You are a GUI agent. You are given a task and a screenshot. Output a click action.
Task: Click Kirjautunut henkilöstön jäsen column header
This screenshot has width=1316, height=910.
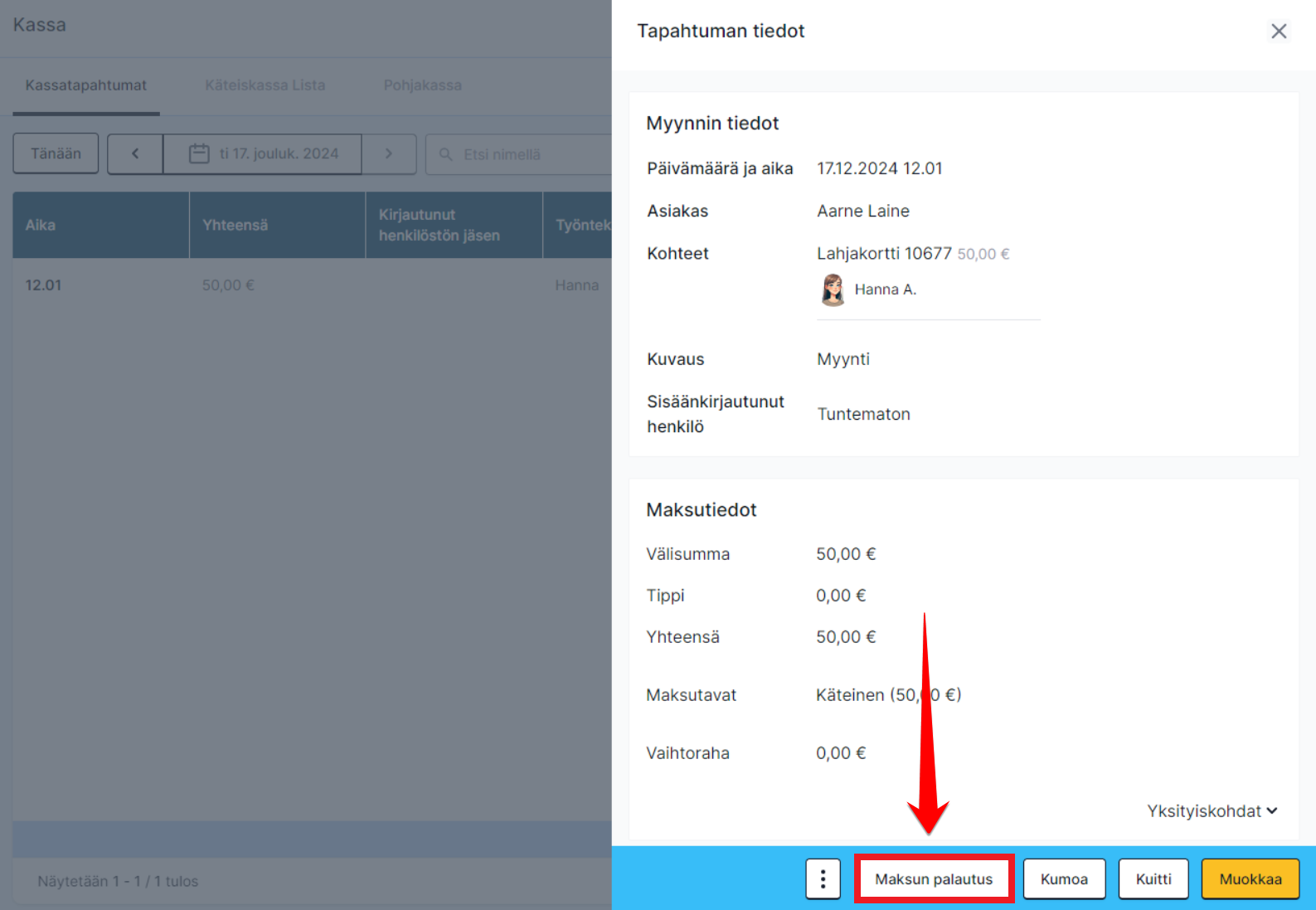point(454,225)
